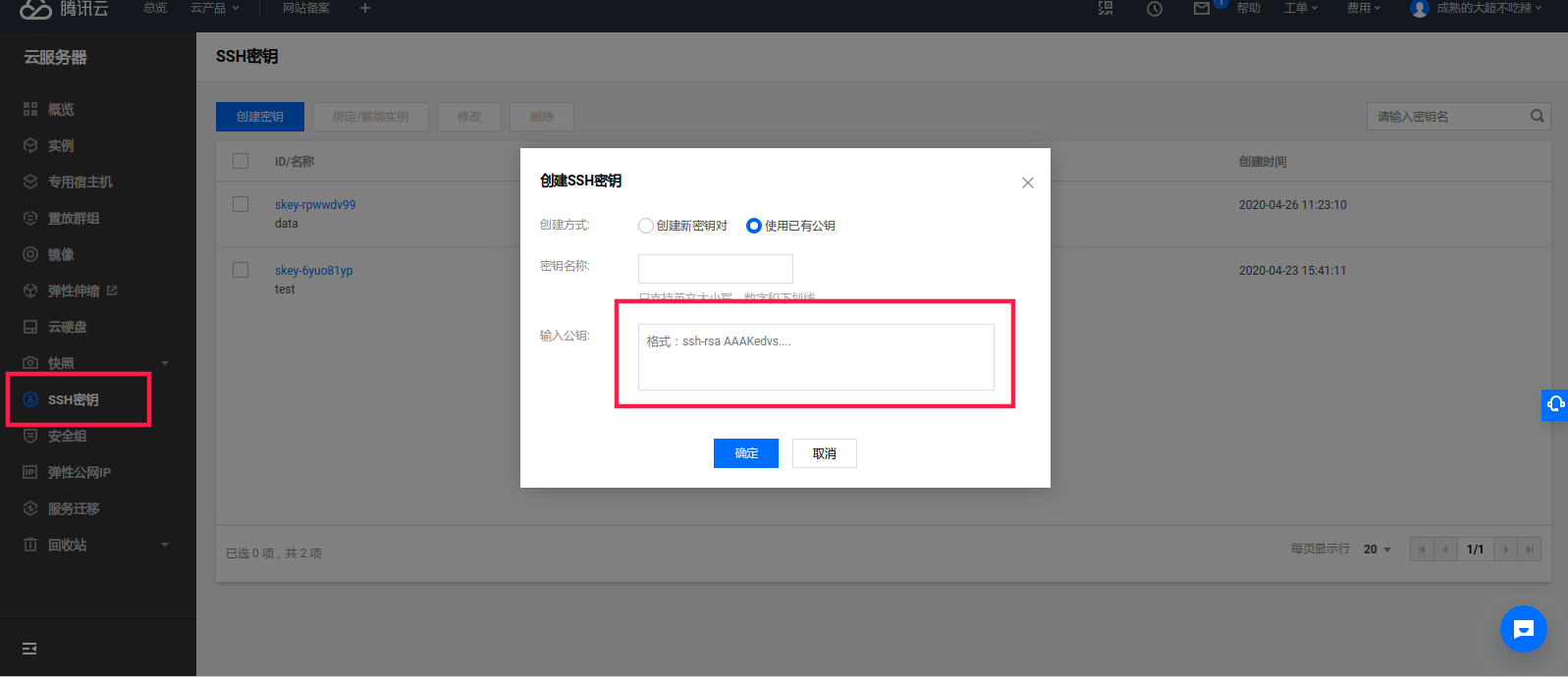Open 总览 in the top navigation
1568x680 pixels.
(155, 8)
